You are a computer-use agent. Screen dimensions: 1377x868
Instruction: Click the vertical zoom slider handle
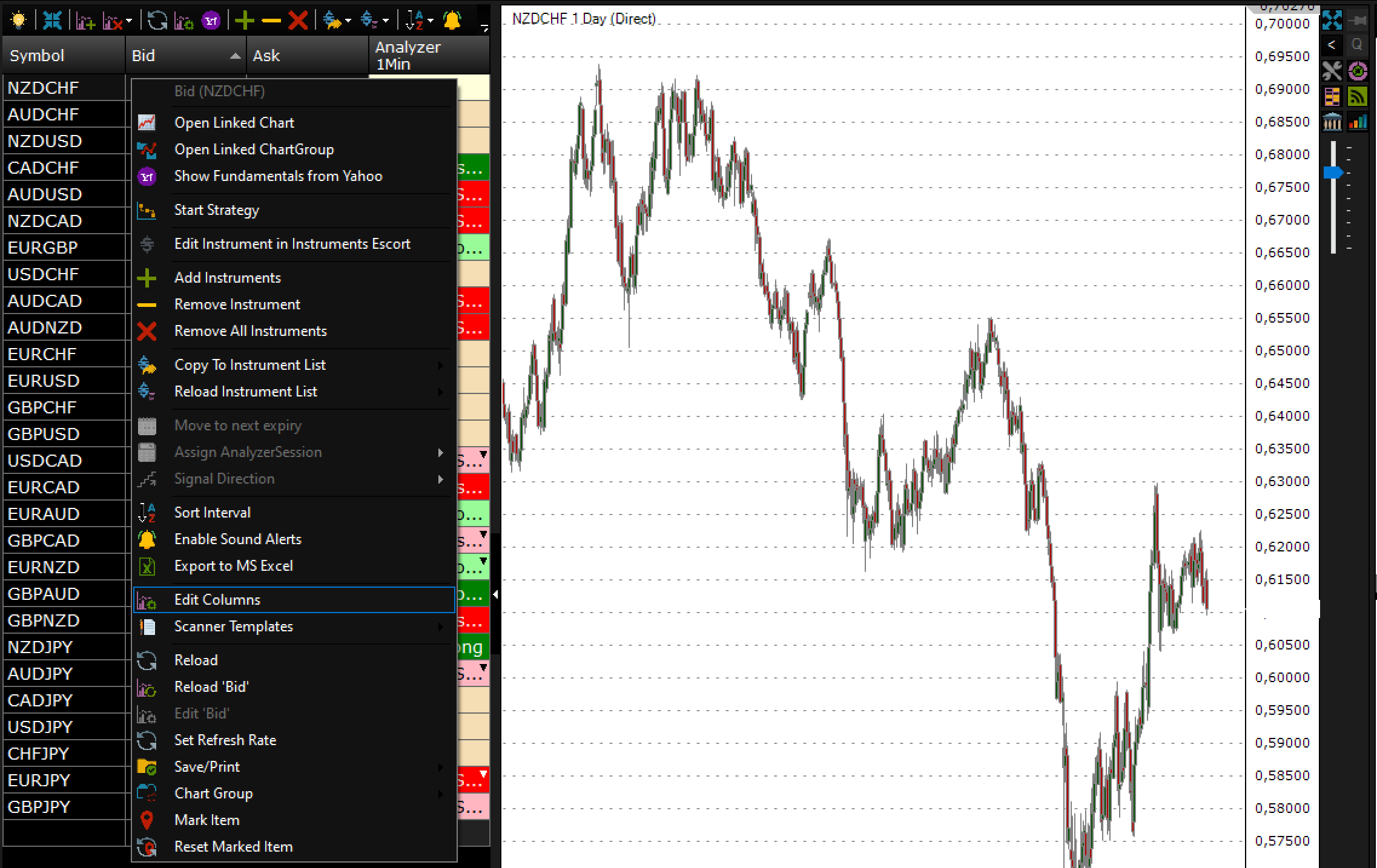click(1333, 173)
